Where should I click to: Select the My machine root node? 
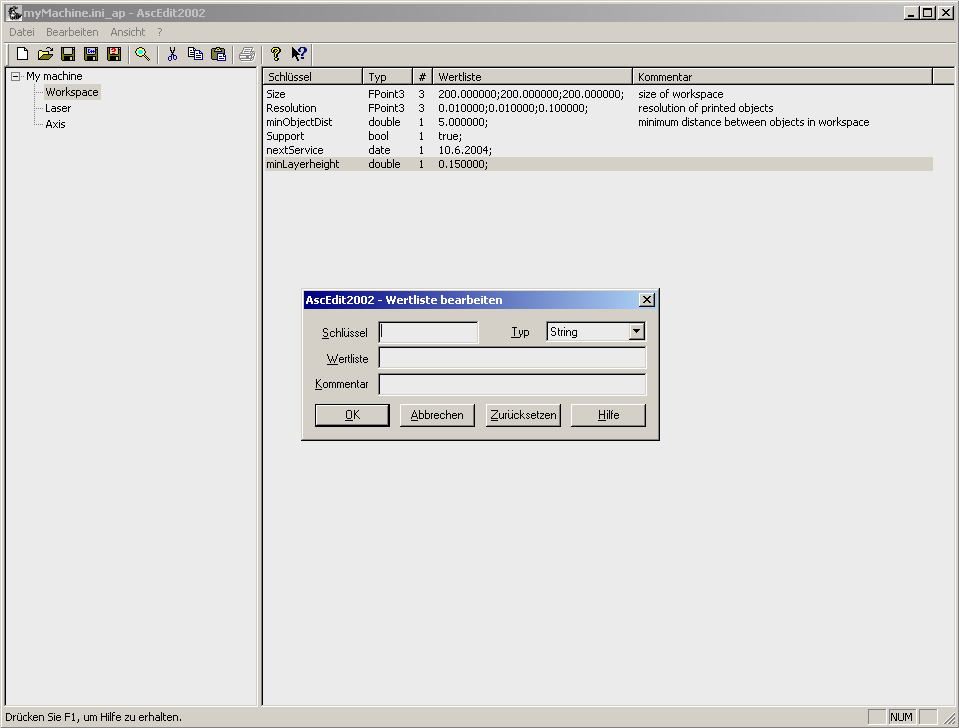pyautogui.click(x=54, y=76)
